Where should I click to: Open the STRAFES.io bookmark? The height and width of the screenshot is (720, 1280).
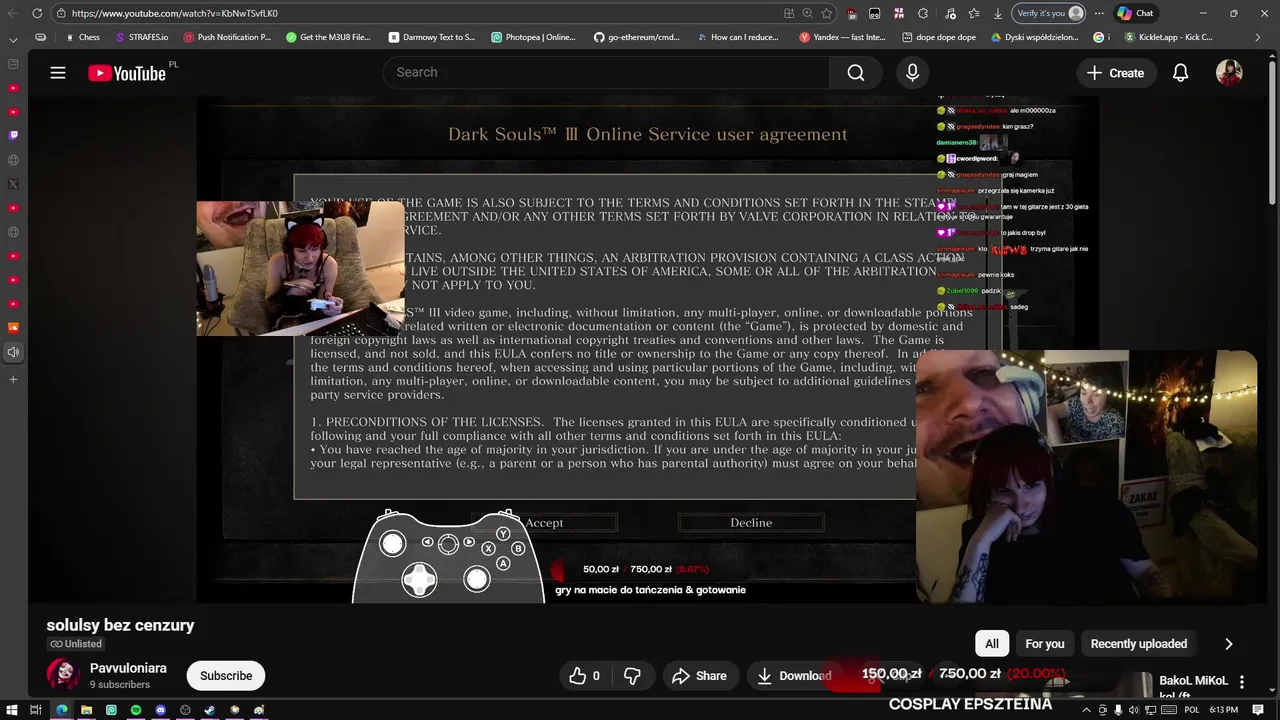pos(142,37)
